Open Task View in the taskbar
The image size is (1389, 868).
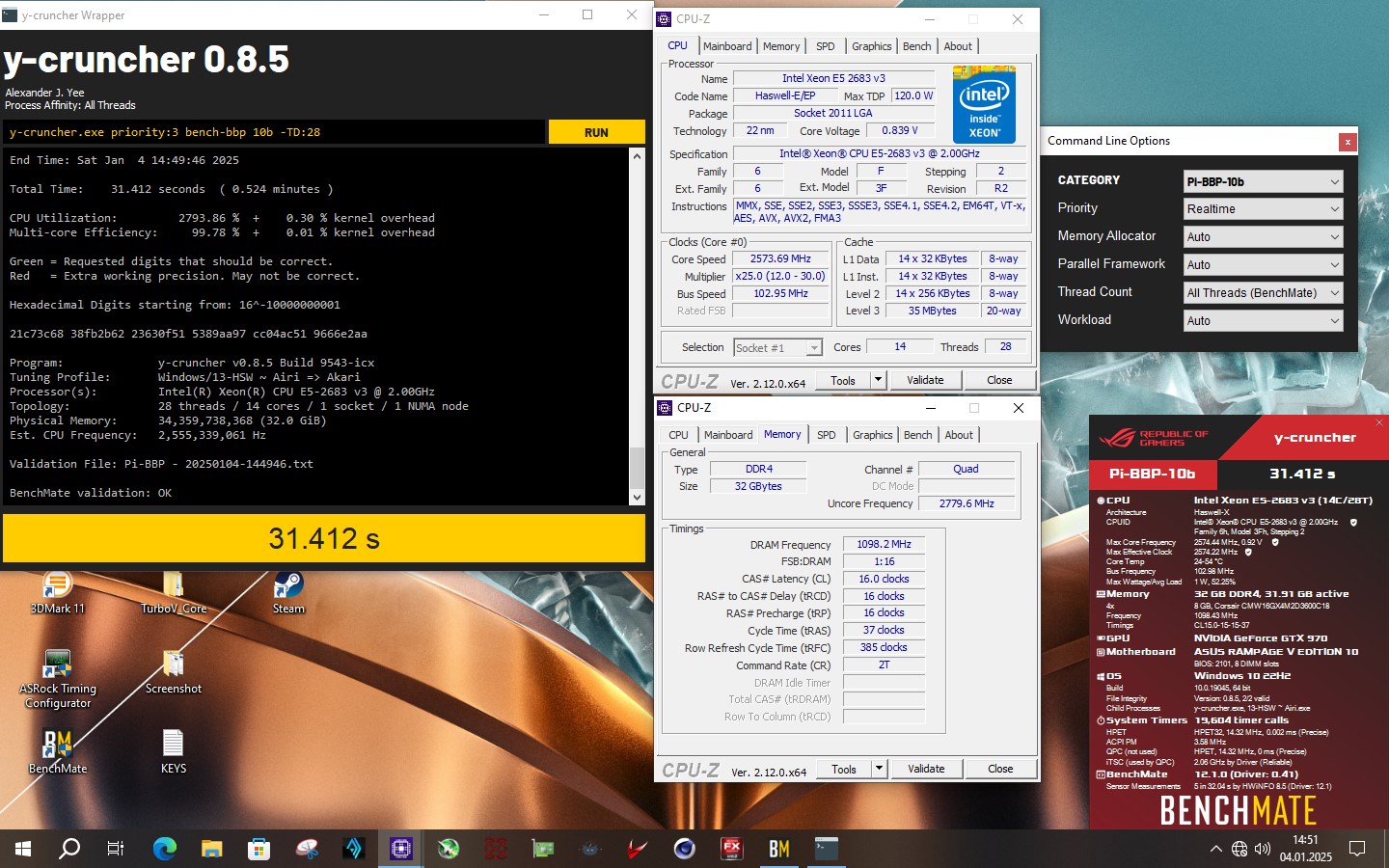coord(116,849)
